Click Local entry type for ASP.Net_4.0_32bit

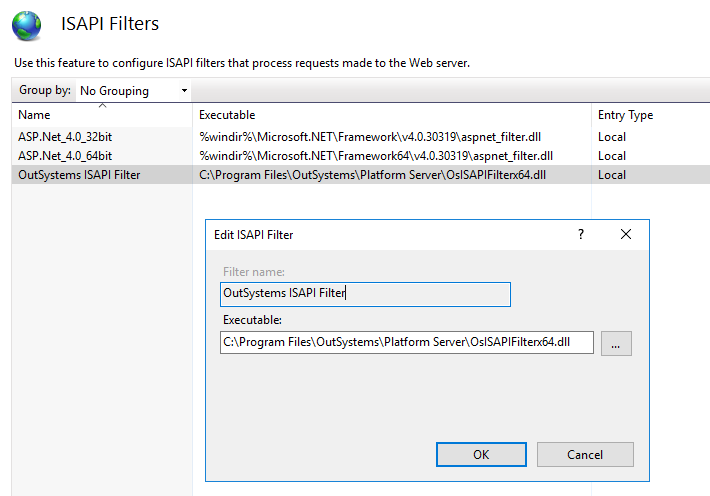click(612, 137)
